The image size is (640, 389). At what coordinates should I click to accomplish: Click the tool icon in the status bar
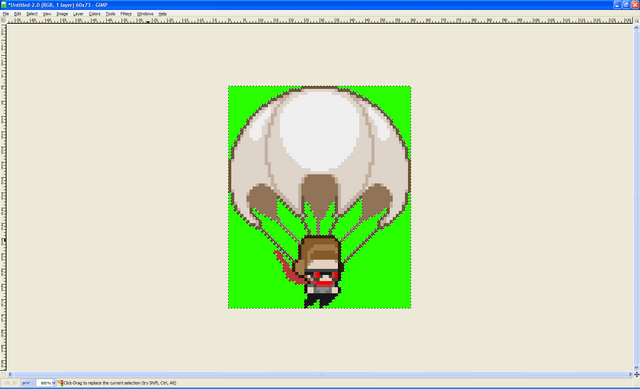click(x=60, y=383)
